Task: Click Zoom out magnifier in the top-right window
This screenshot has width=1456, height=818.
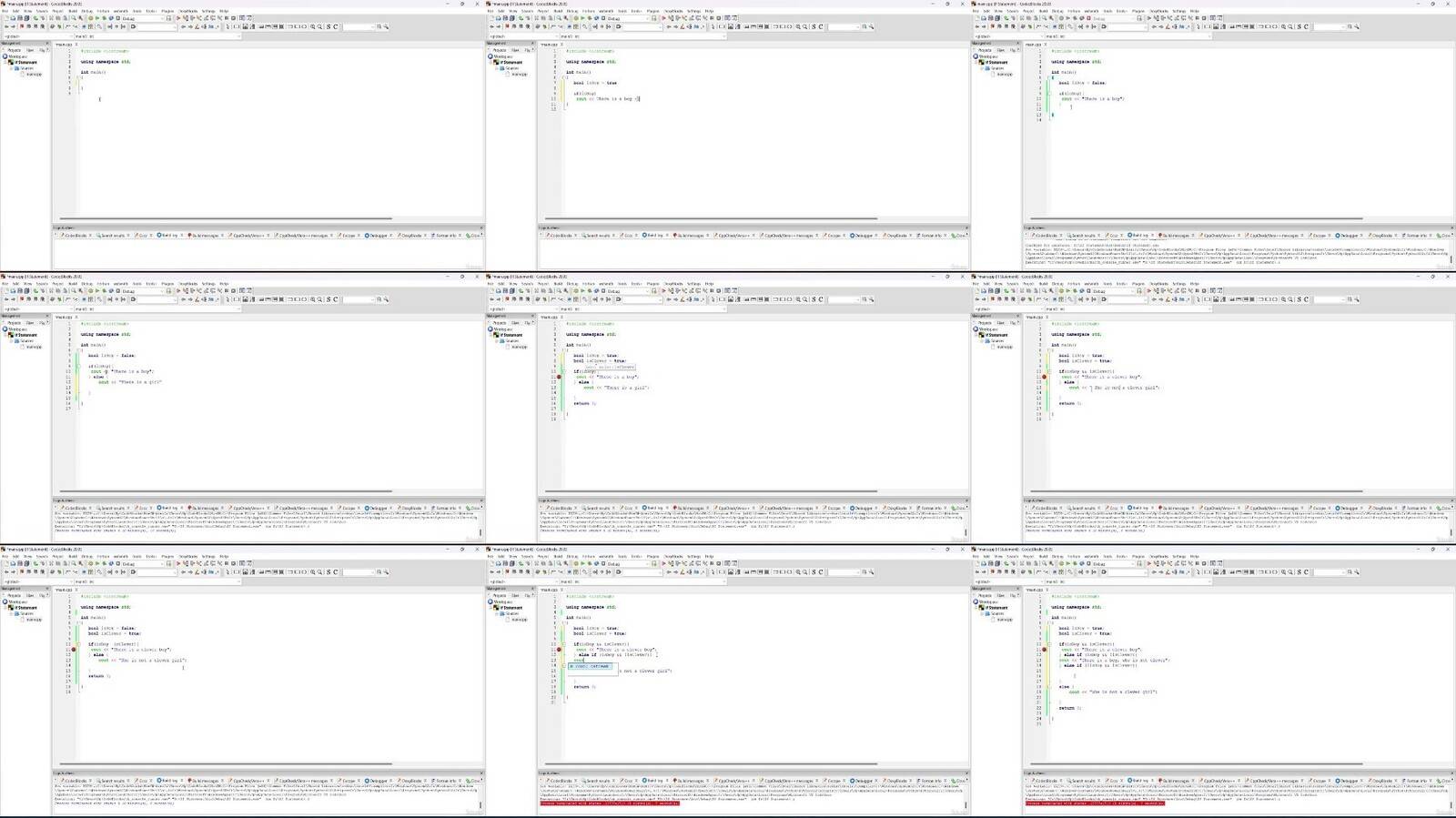Action: click(x=1289, y=26)
